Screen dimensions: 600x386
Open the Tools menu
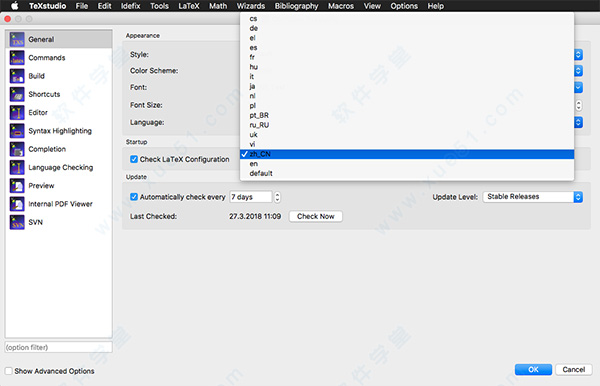pos(159,6)
